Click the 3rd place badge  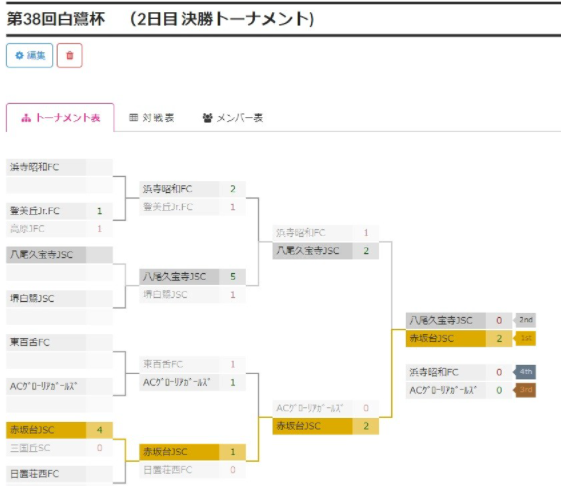coord(525,390)
